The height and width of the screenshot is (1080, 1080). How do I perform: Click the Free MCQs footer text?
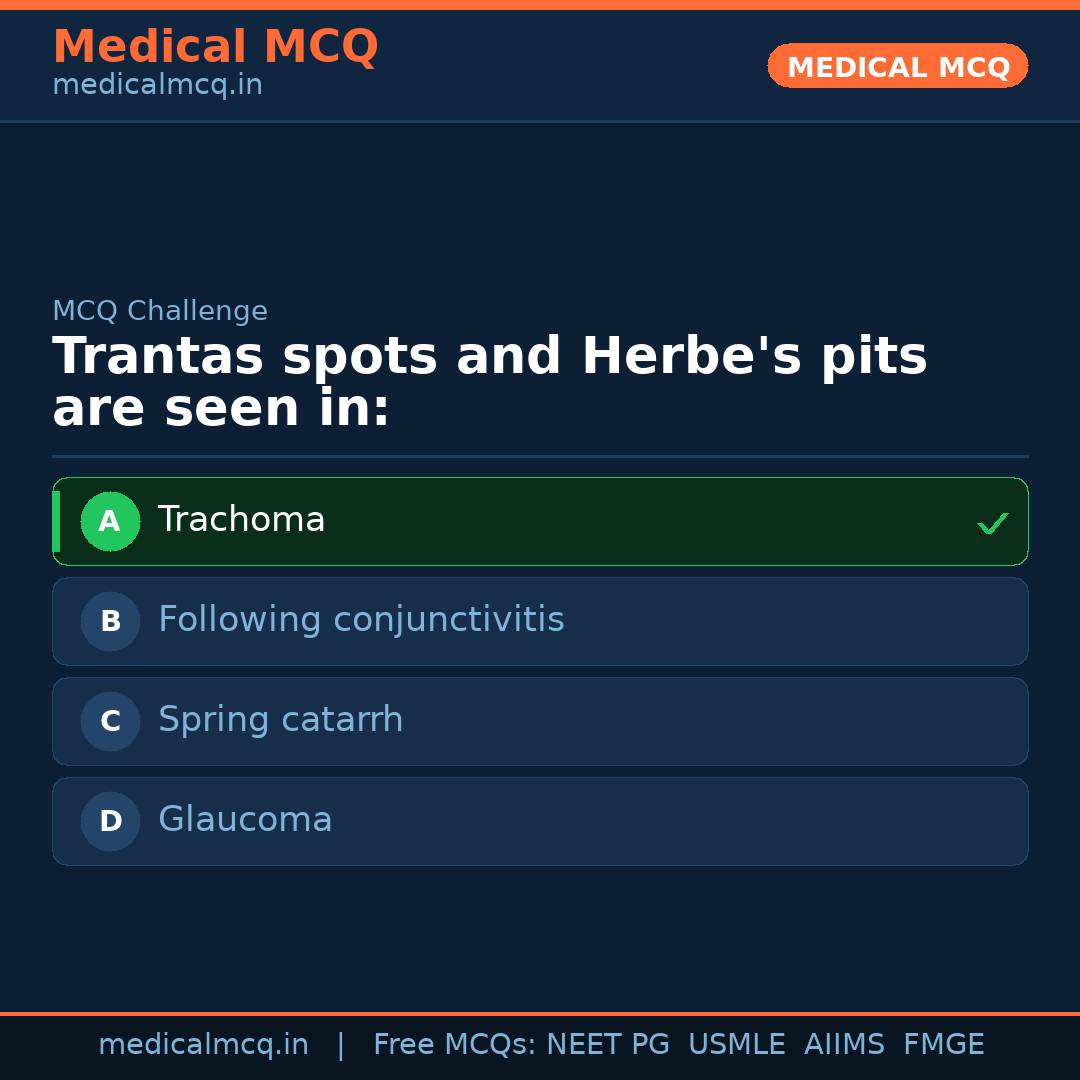(454, 1045)
